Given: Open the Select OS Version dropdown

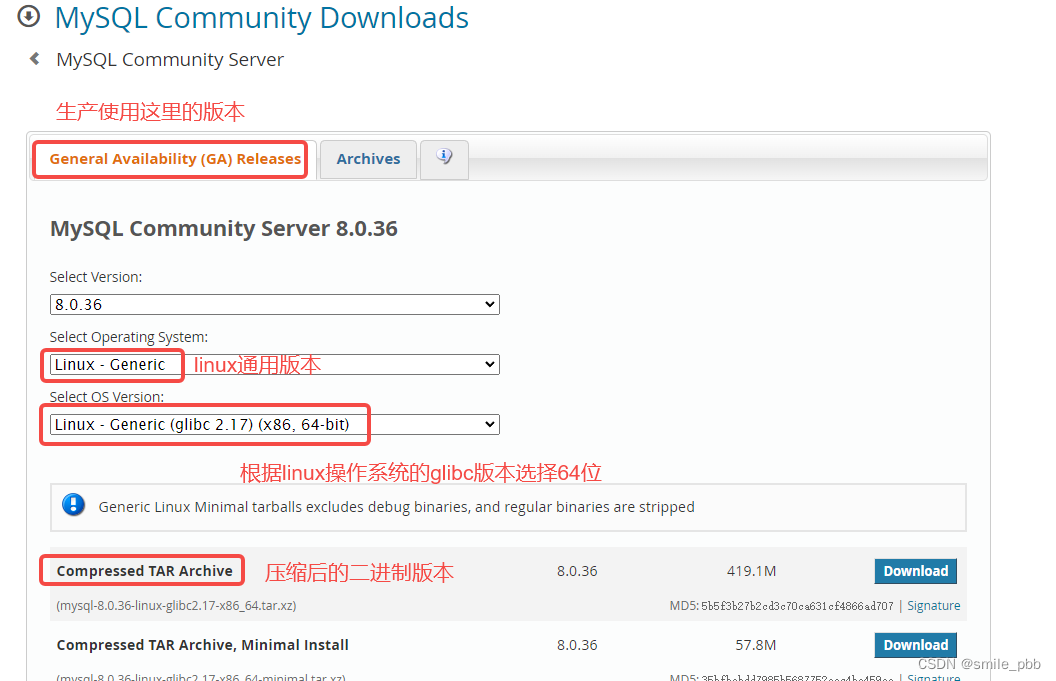Looking at the screenshot, I should 275,424.
